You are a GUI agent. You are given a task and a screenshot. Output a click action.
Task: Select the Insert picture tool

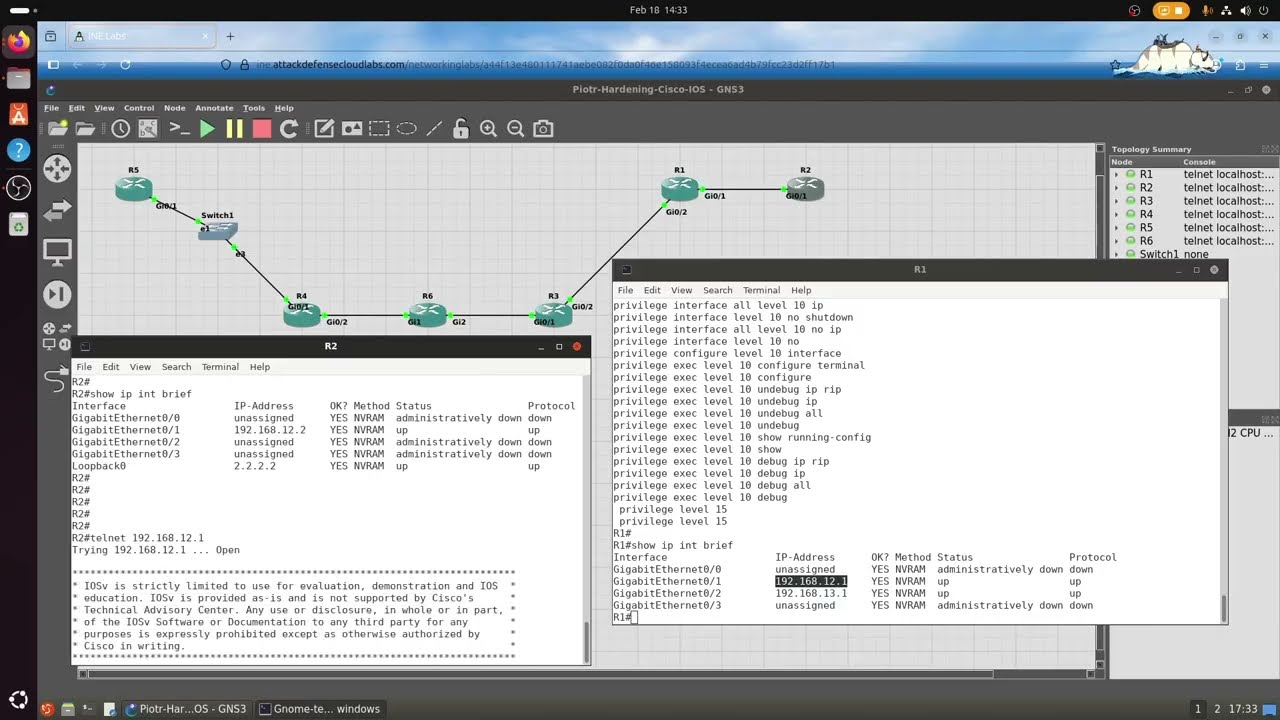[x=352, y=128]
